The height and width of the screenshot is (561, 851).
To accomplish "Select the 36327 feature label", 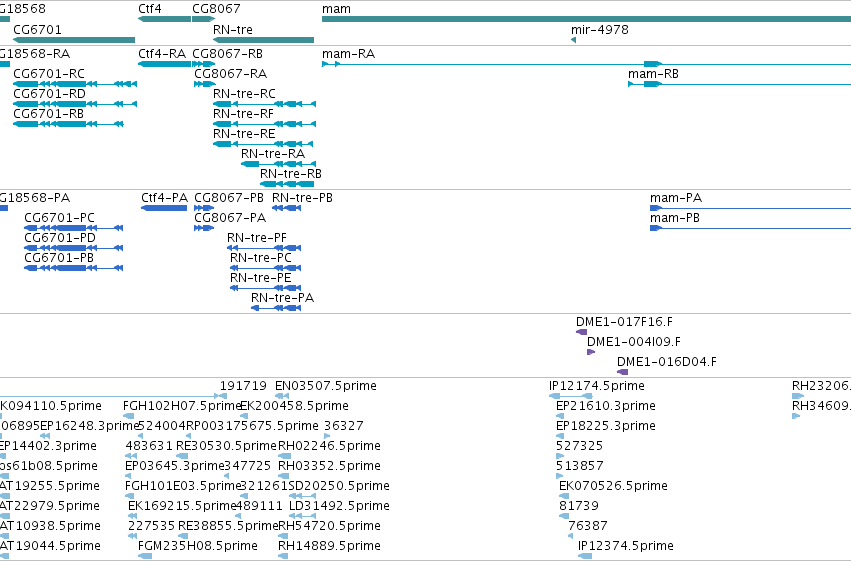I will 344,426.
